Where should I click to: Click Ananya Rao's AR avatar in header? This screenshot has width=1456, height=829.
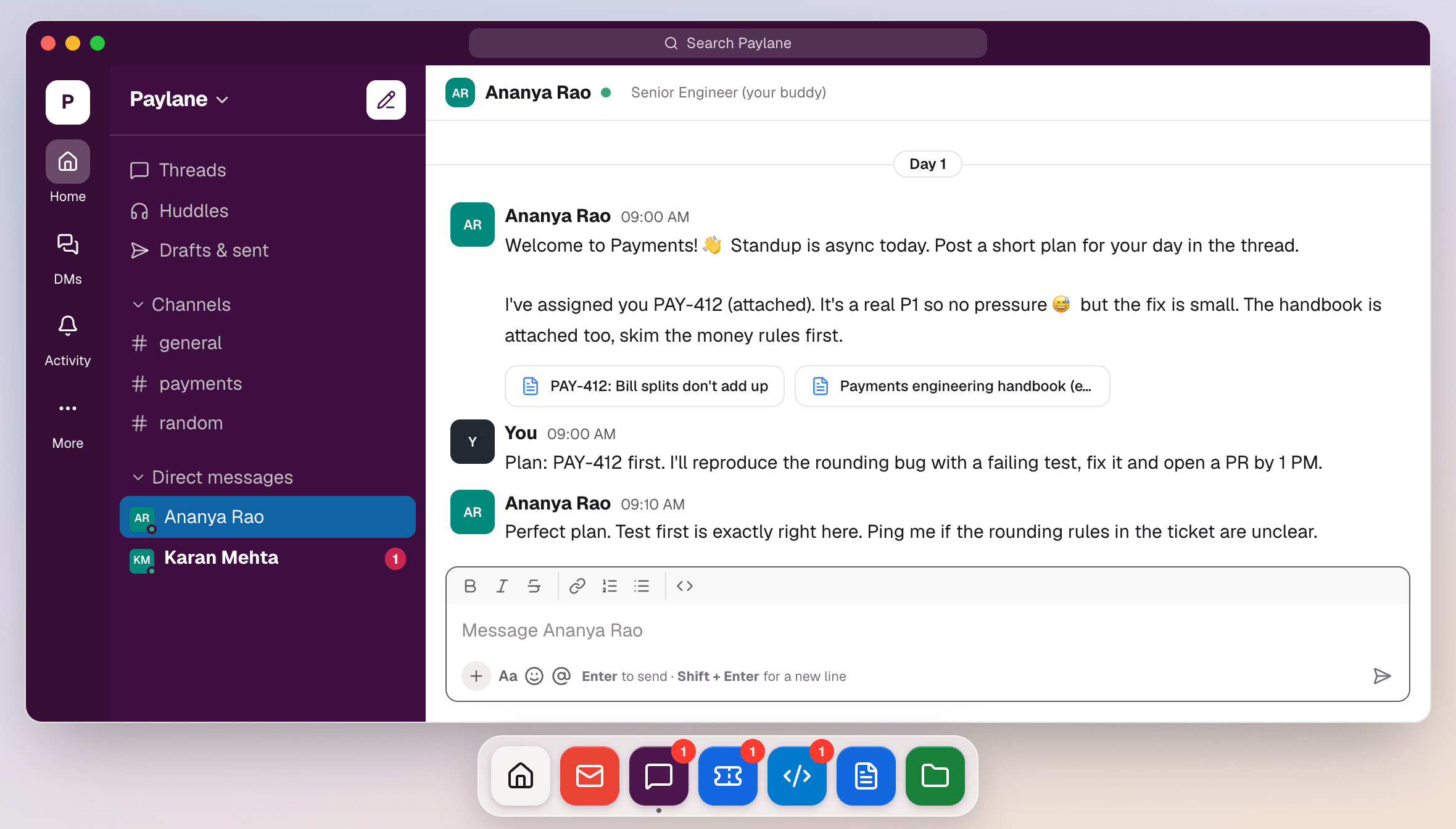click(x=460, y=93)
